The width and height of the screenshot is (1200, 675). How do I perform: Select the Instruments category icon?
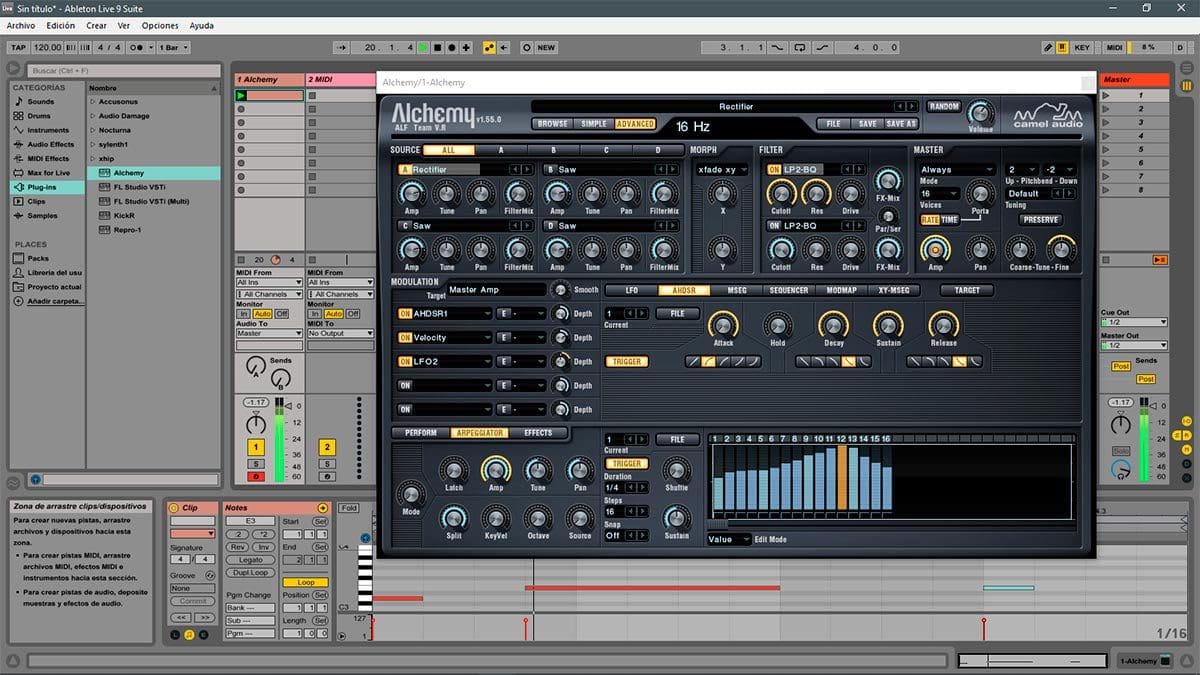coord(18,130)
